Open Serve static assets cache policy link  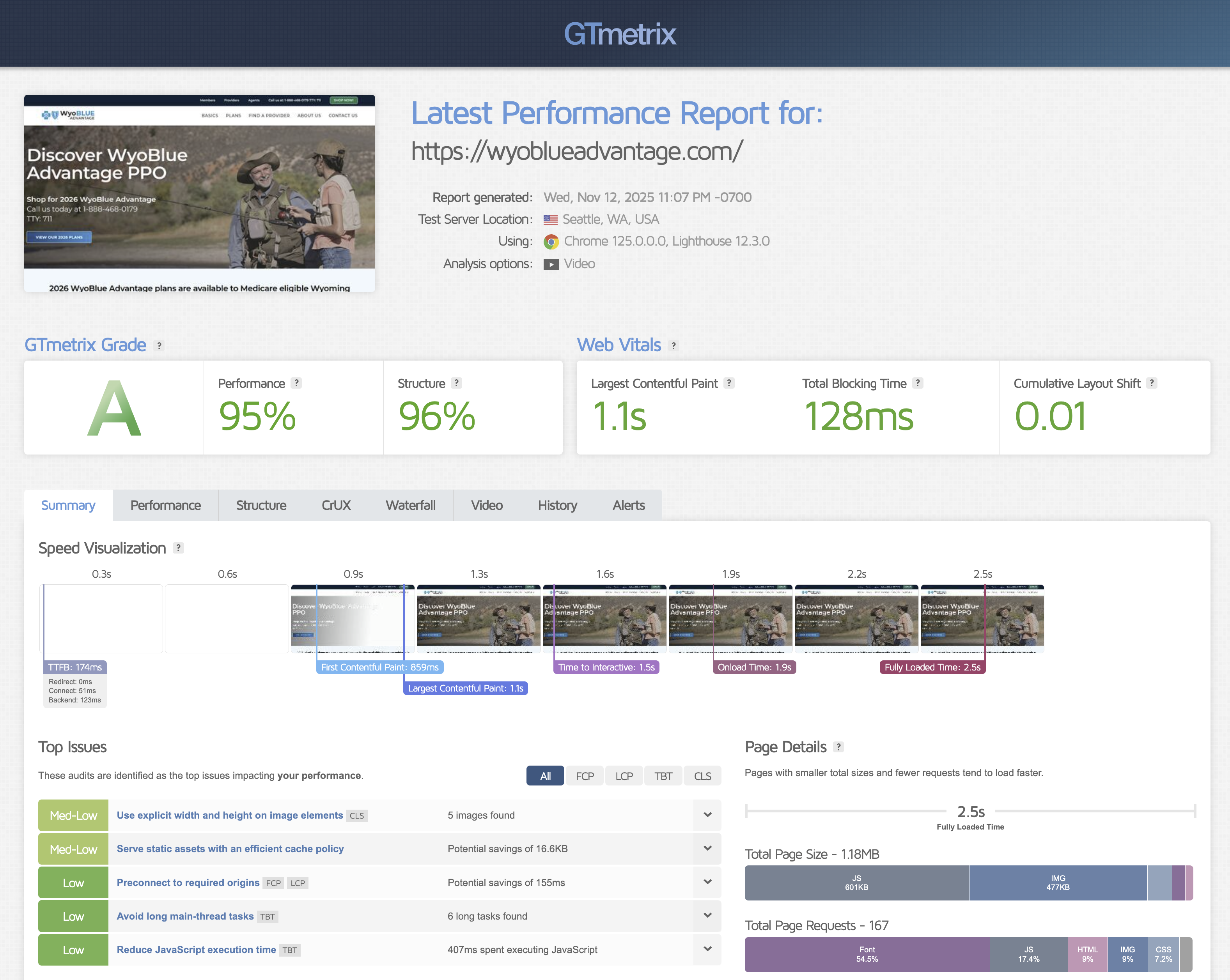tap(230, 849)
